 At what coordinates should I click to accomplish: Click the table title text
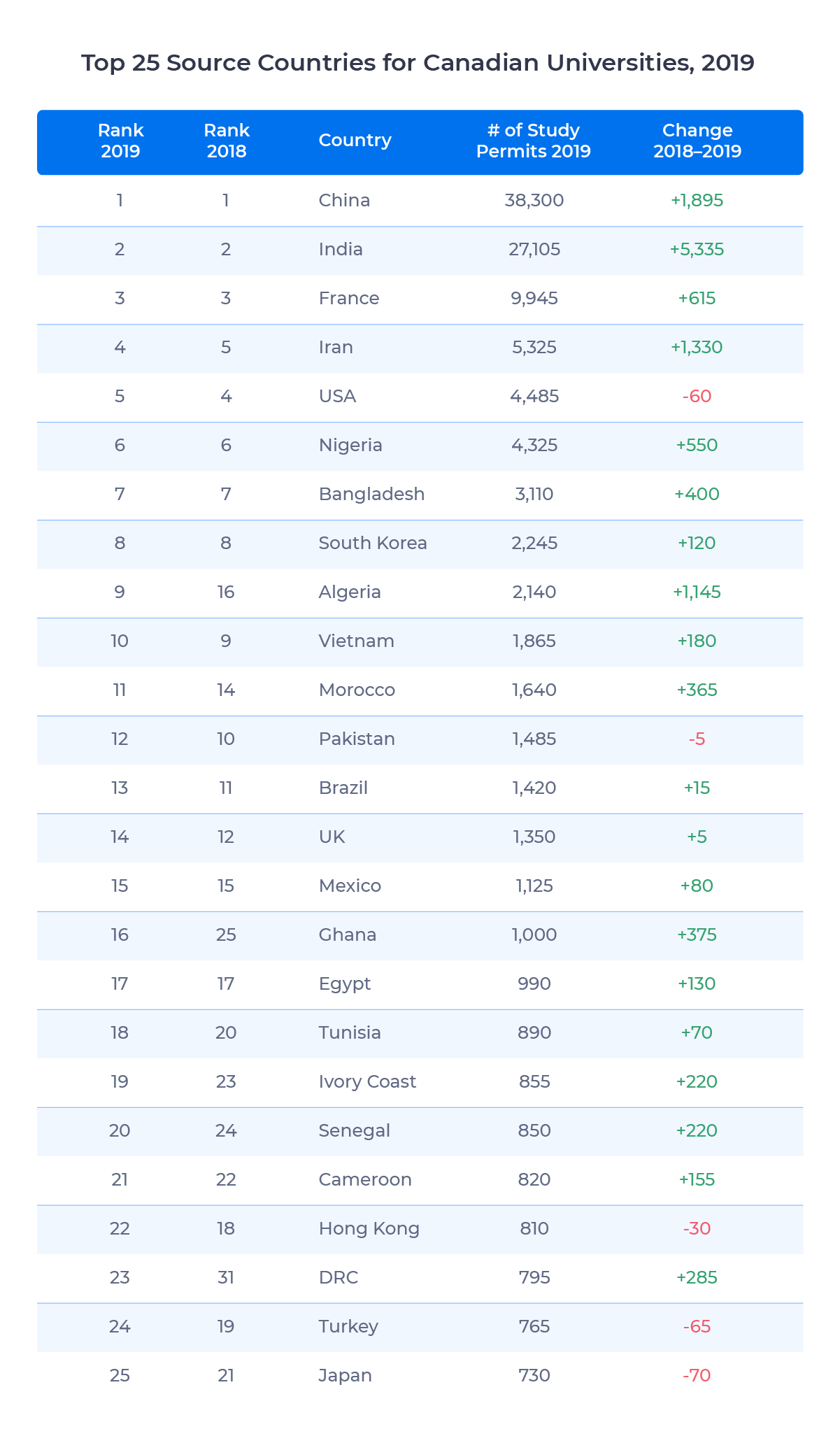418,63
